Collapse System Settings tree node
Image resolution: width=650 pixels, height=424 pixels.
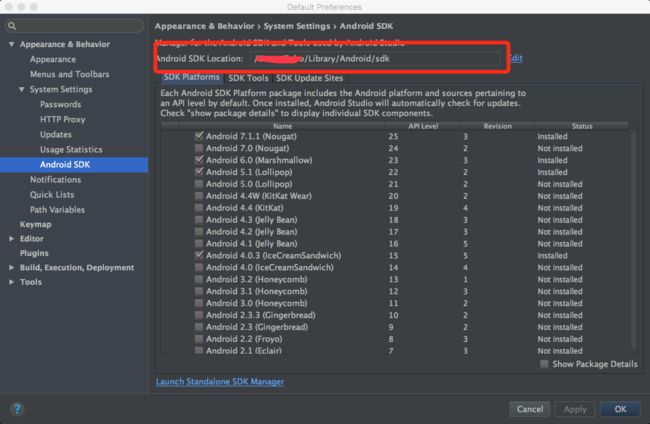22,89
